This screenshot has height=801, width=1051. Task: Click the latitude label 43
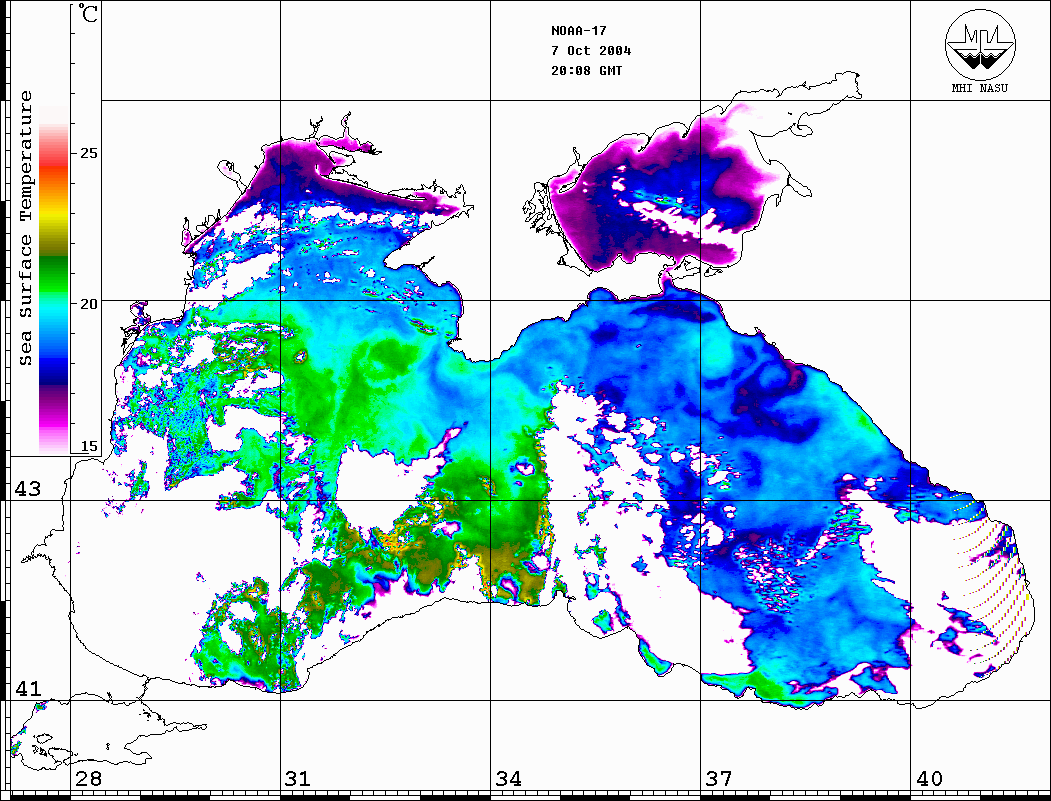(26, 489)
